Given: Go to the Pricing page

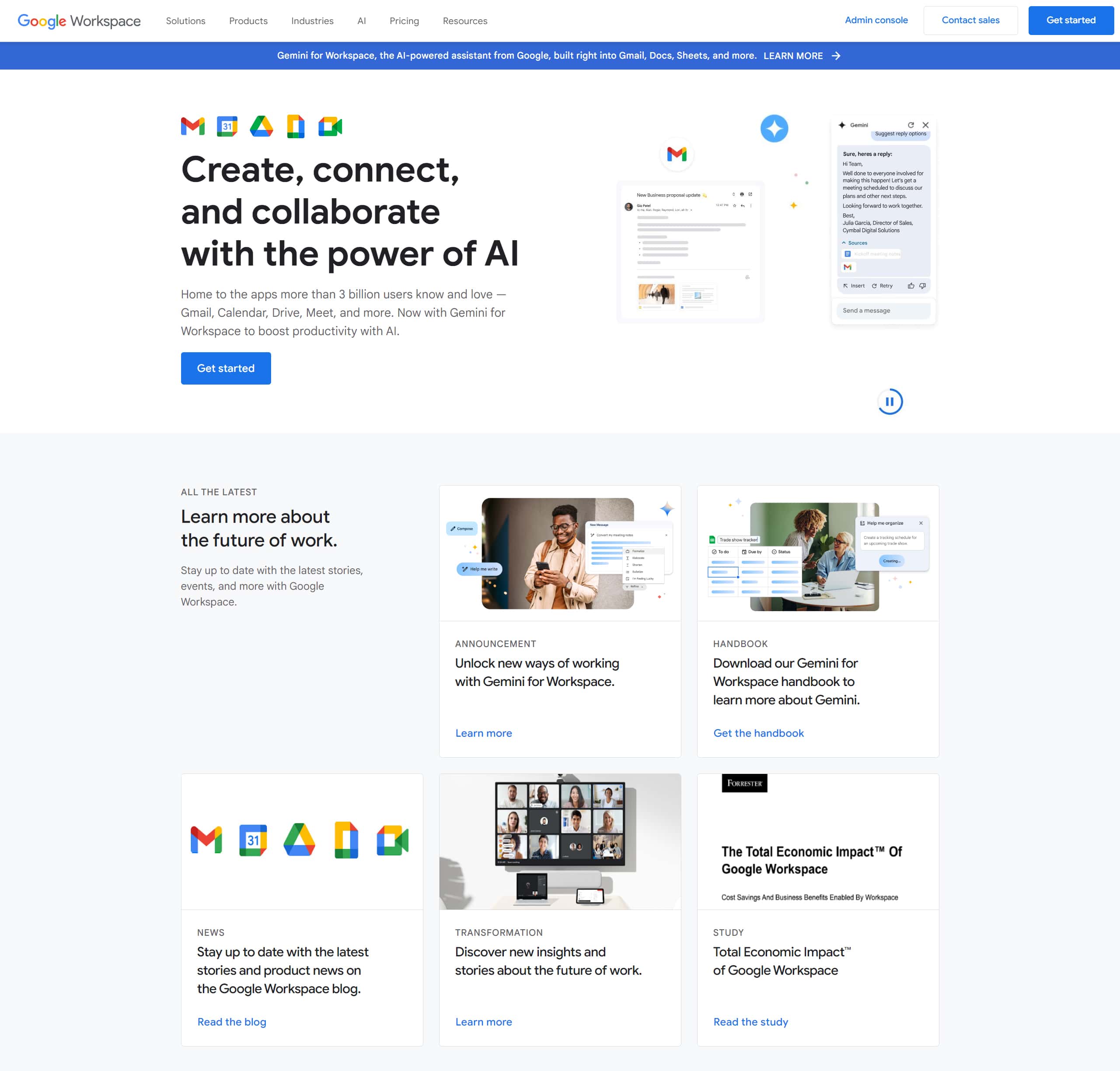Looking at the screenshot, I should tap(404, 21).
